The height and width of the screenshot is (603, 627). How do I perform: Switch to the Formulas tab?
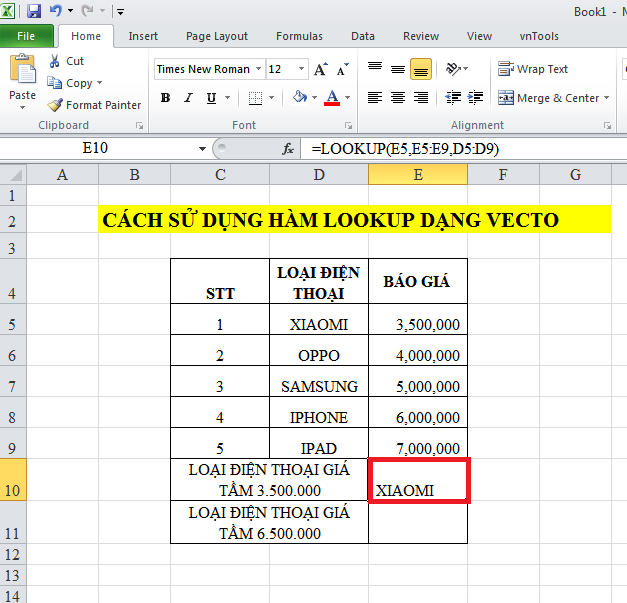(x=299, y=36)
